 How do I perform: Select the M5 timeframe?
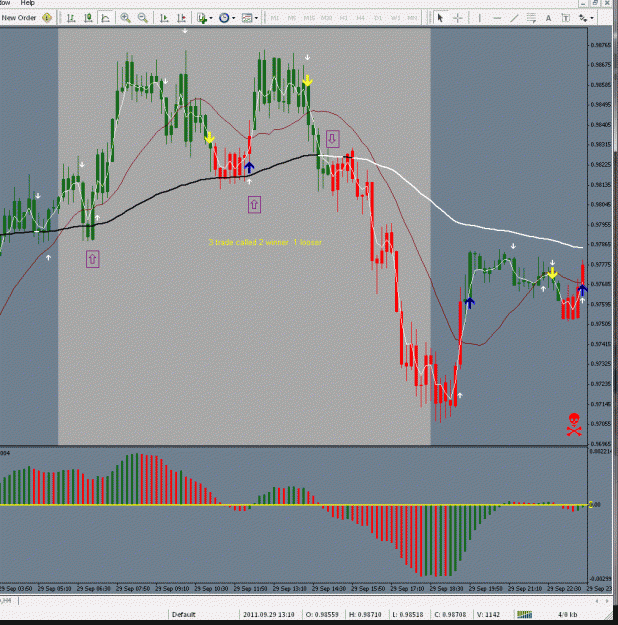(292, 18)
